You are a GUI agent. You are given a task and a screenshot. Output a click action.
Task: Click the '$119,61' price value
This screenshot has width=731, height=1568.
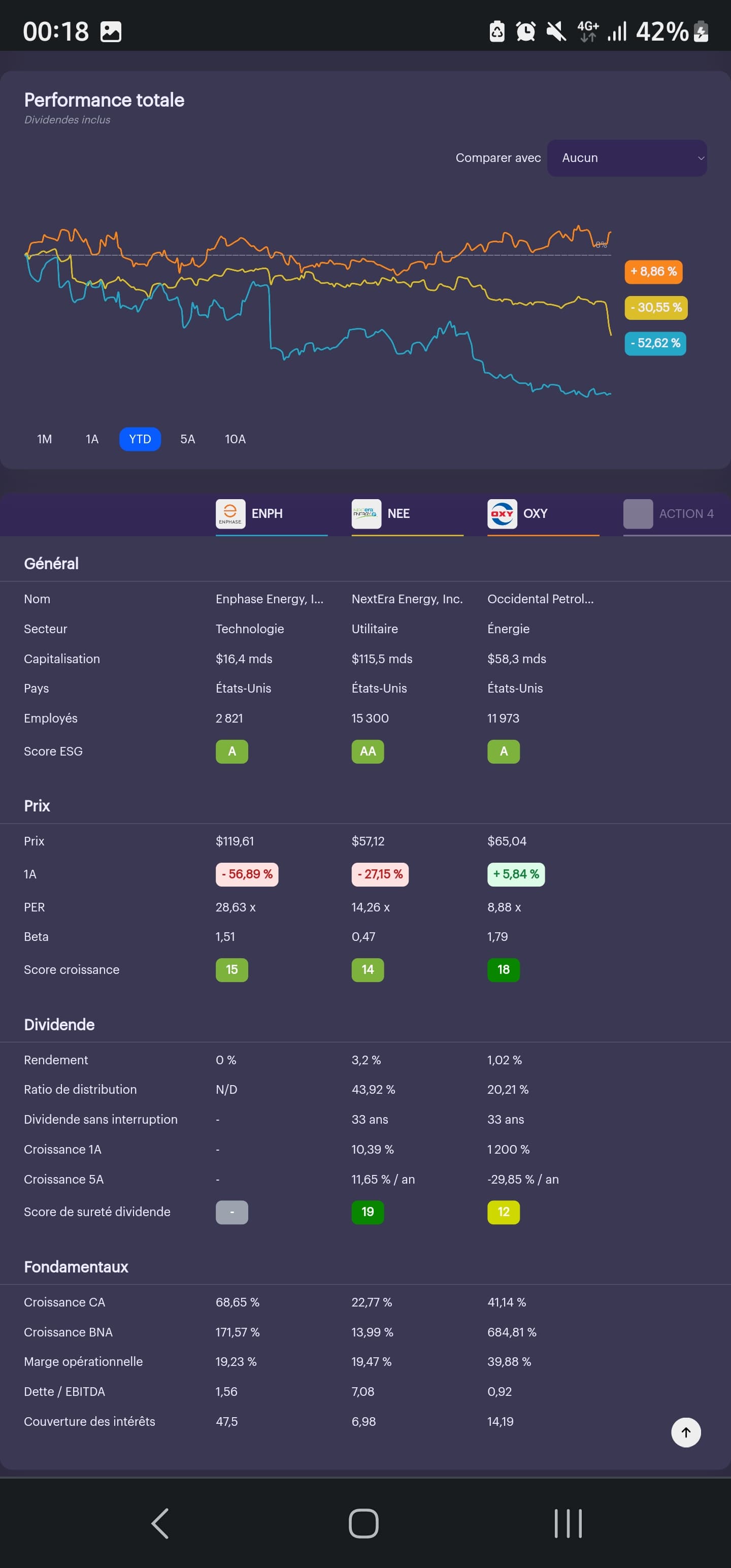(x=235, y=841)
